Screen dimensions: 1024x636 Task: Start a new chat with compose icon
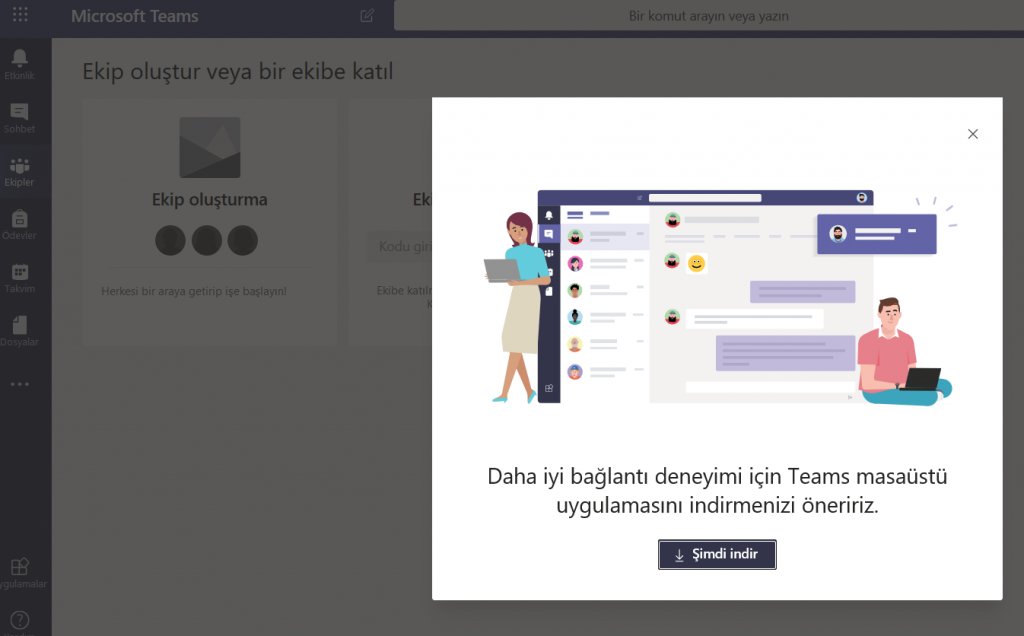tap(367, 16)
